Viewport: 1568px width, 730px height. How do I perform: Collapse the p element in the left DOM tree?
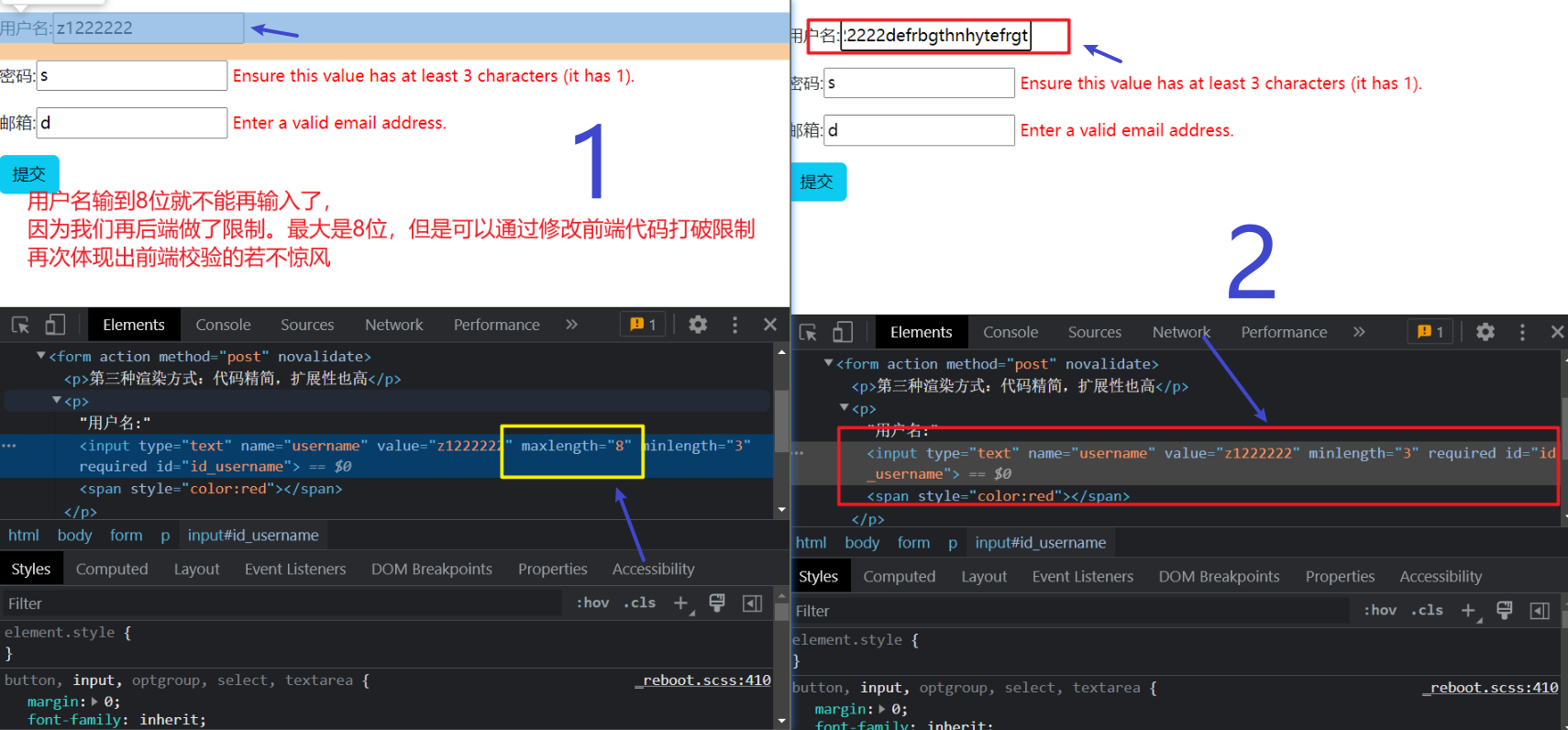pos(56,401)
